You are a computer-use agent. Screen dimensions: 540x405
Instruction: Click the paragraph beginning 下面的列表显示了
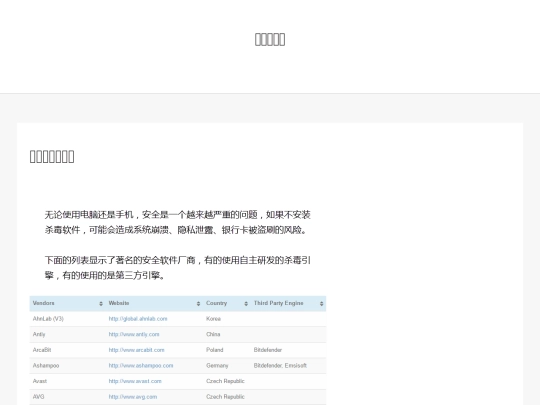(x=178, y=268)
